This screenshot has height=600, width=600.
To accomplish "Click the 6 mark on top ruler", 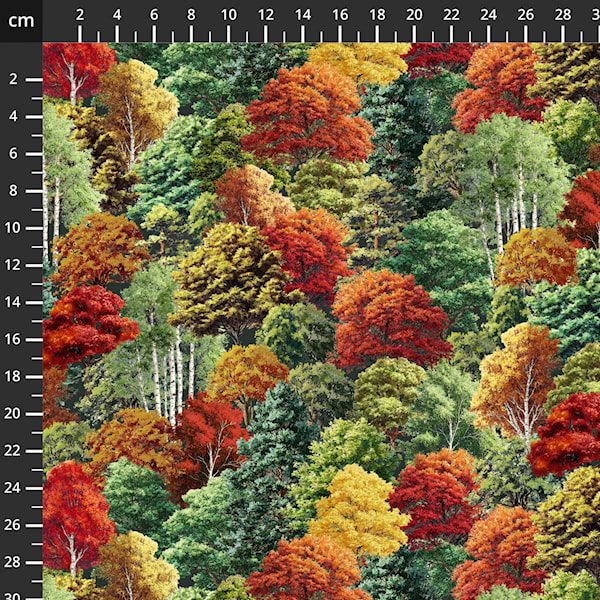I will [154, 15].
